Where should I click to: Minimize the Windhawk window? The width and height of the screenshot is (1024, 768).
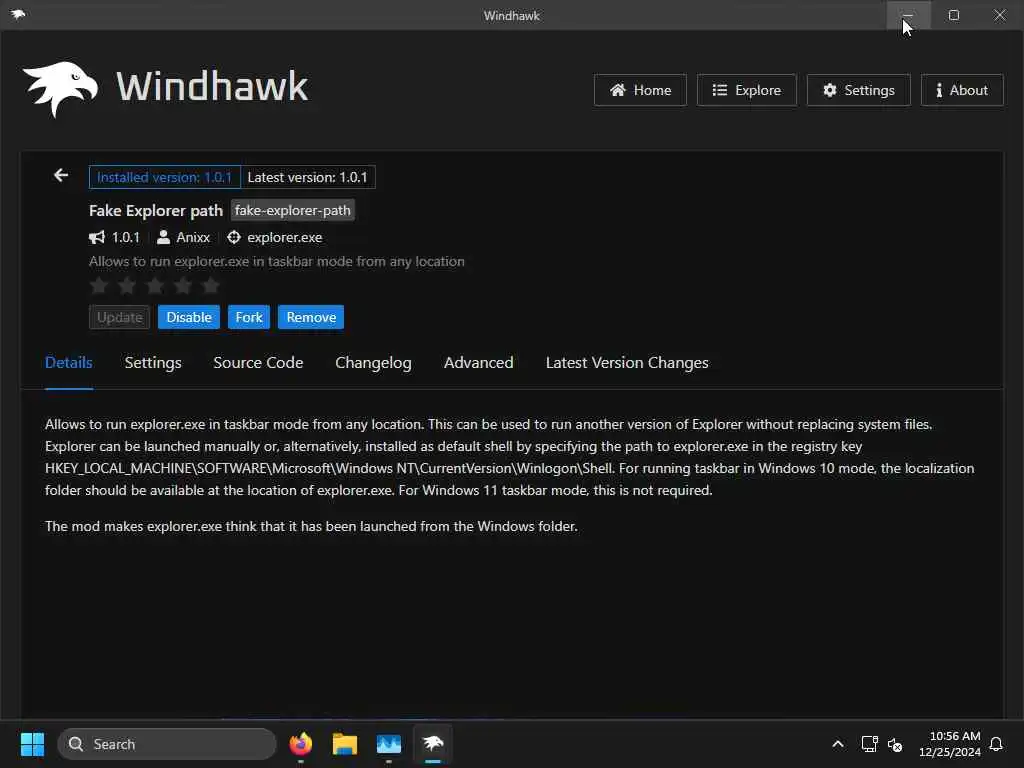908,15
